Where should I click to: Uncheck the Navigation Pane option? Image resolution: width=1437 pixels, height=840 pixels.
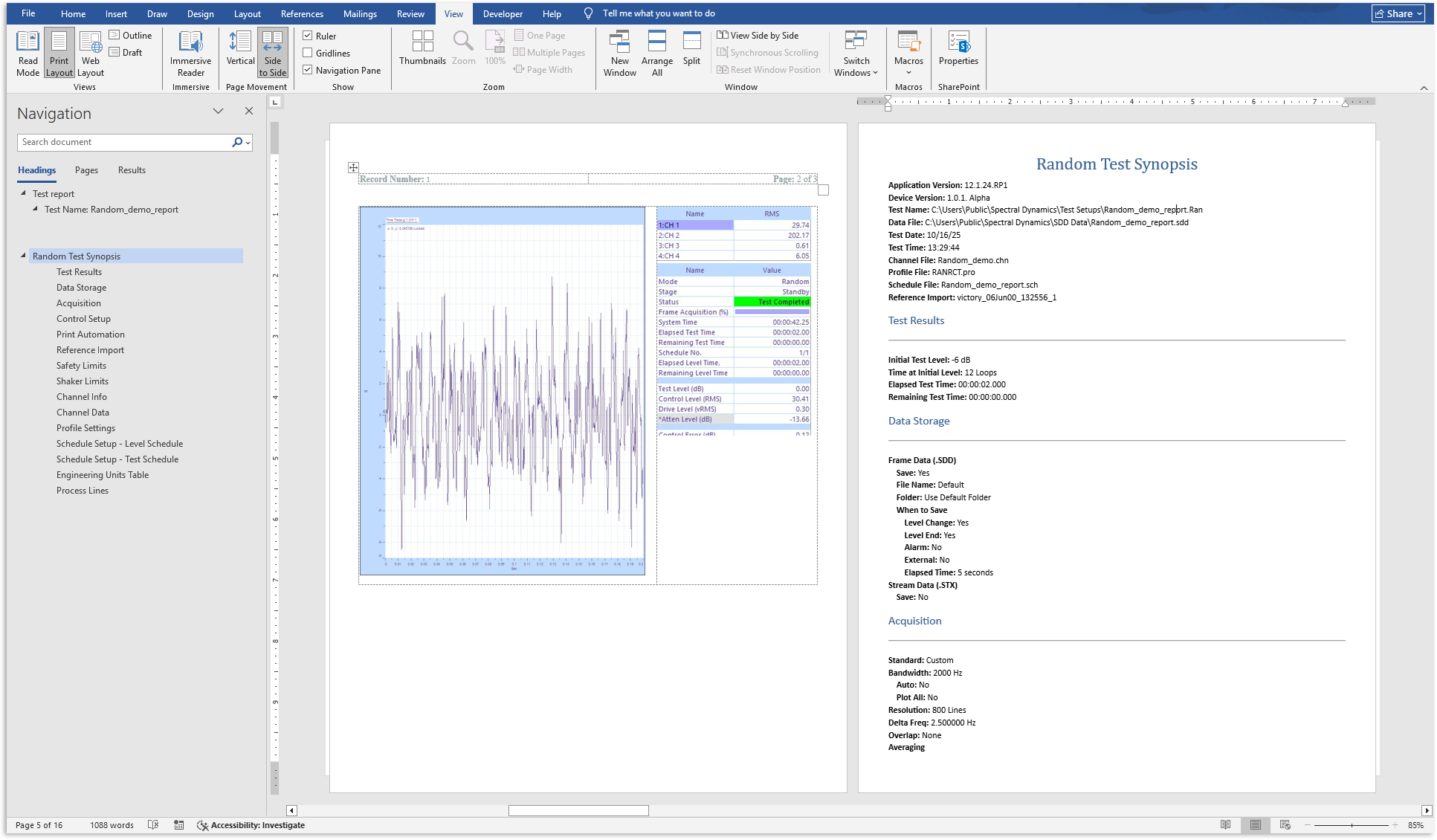[x=307, y=70]
